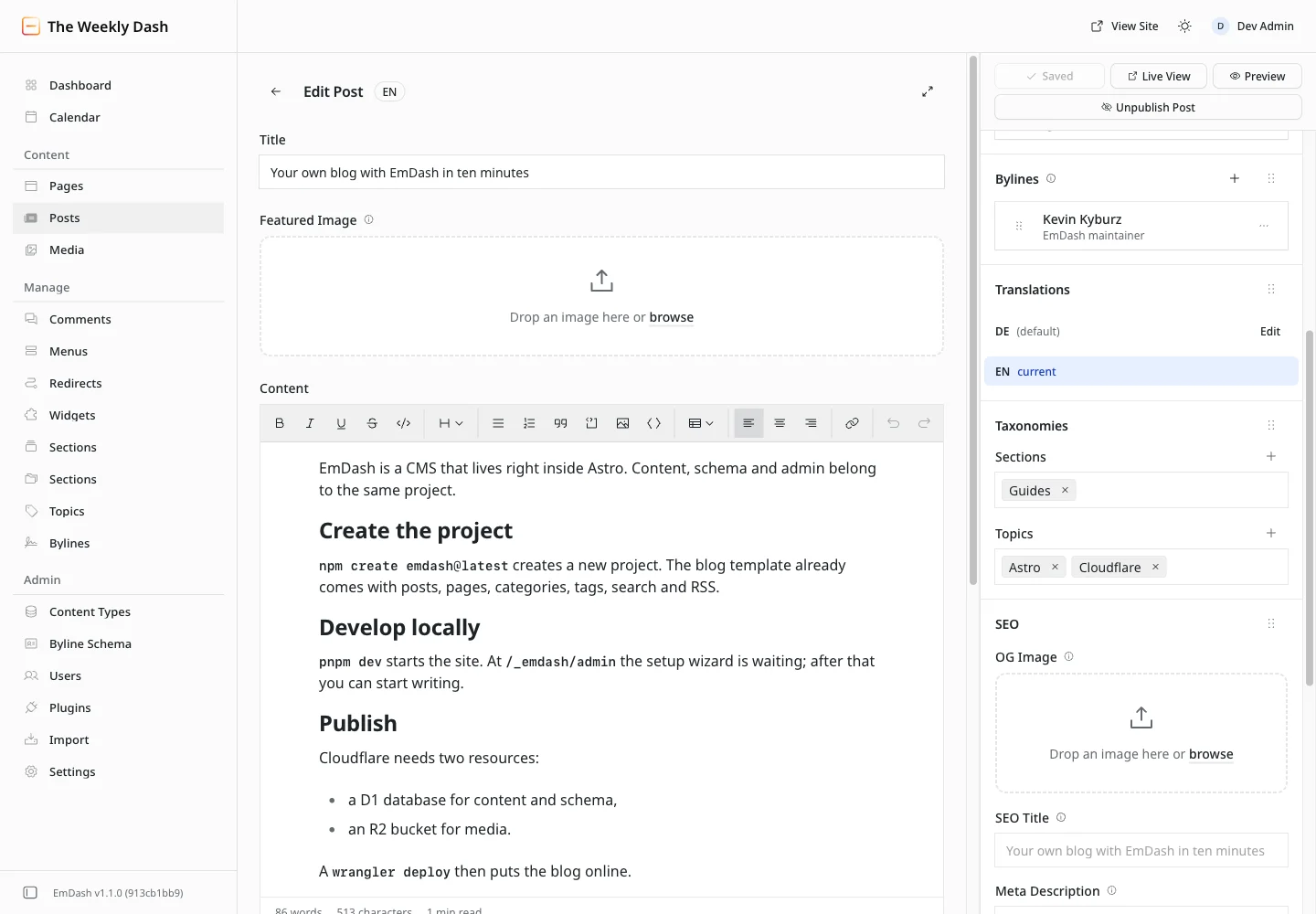Image resolution: width=1316 pixels, height=914 pixels.
Task: Undo the last edit
Action: click(893, 423)
